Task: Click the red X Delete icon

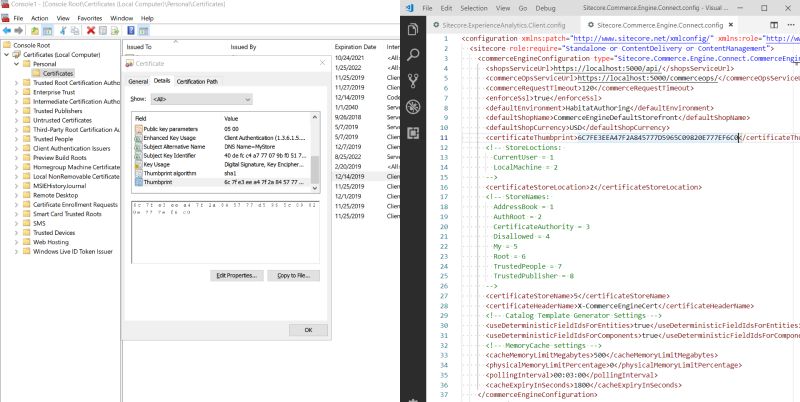Action: click(91, 31)
